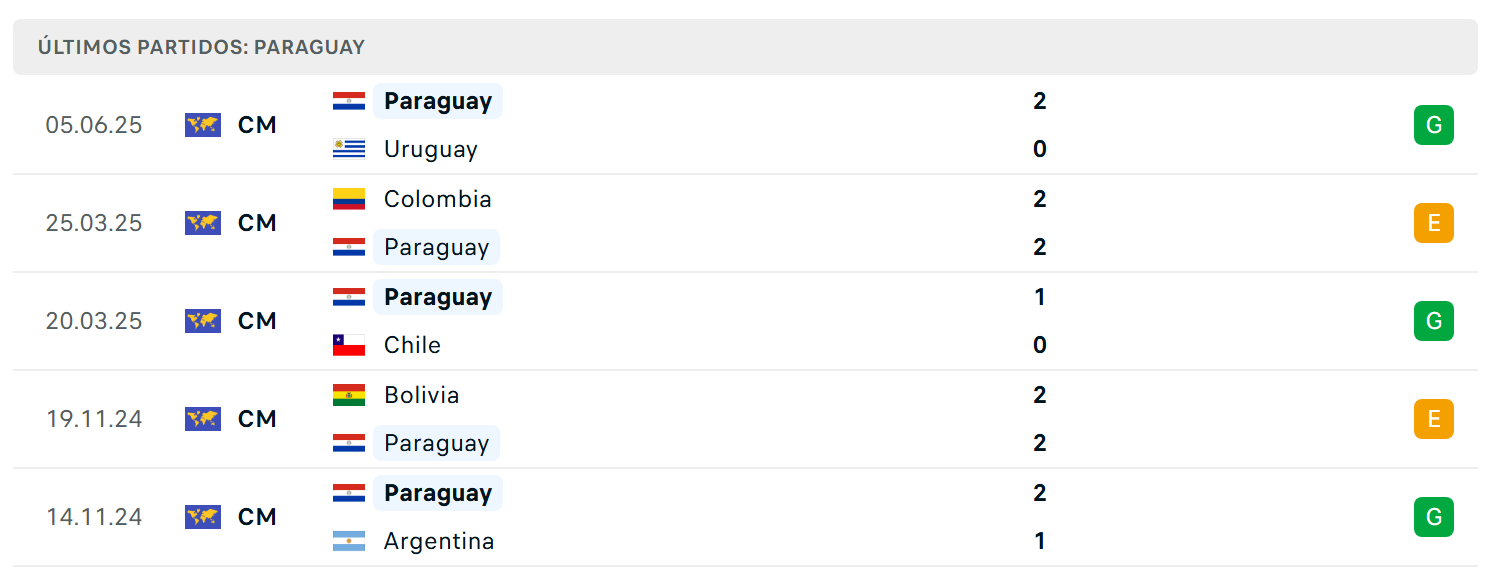Click green G badge for Uruguay match

tap(1433, 125)
